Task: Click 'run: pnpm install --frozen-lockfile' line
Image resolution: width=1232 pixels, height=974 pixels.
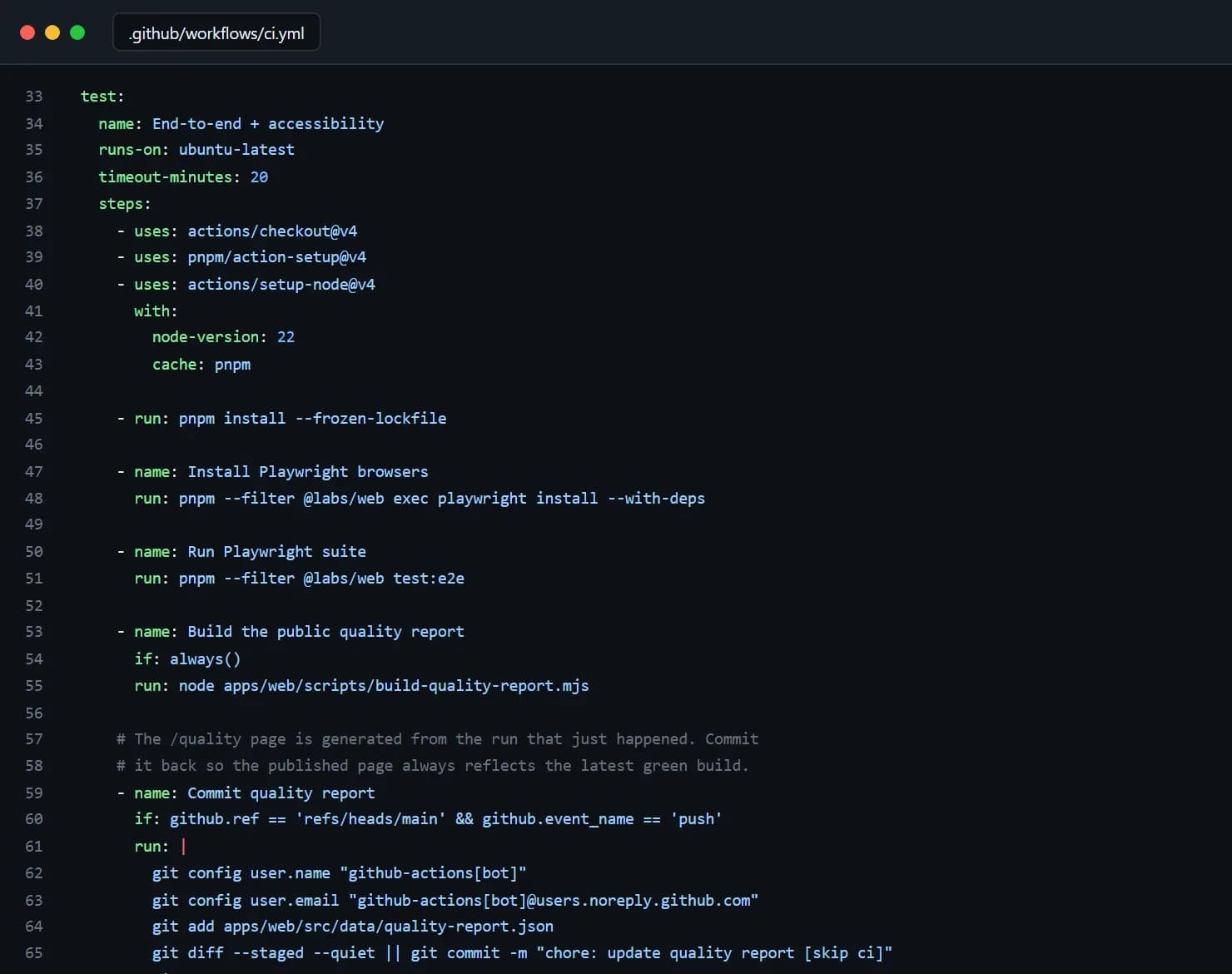Action: tap(291, 418)
